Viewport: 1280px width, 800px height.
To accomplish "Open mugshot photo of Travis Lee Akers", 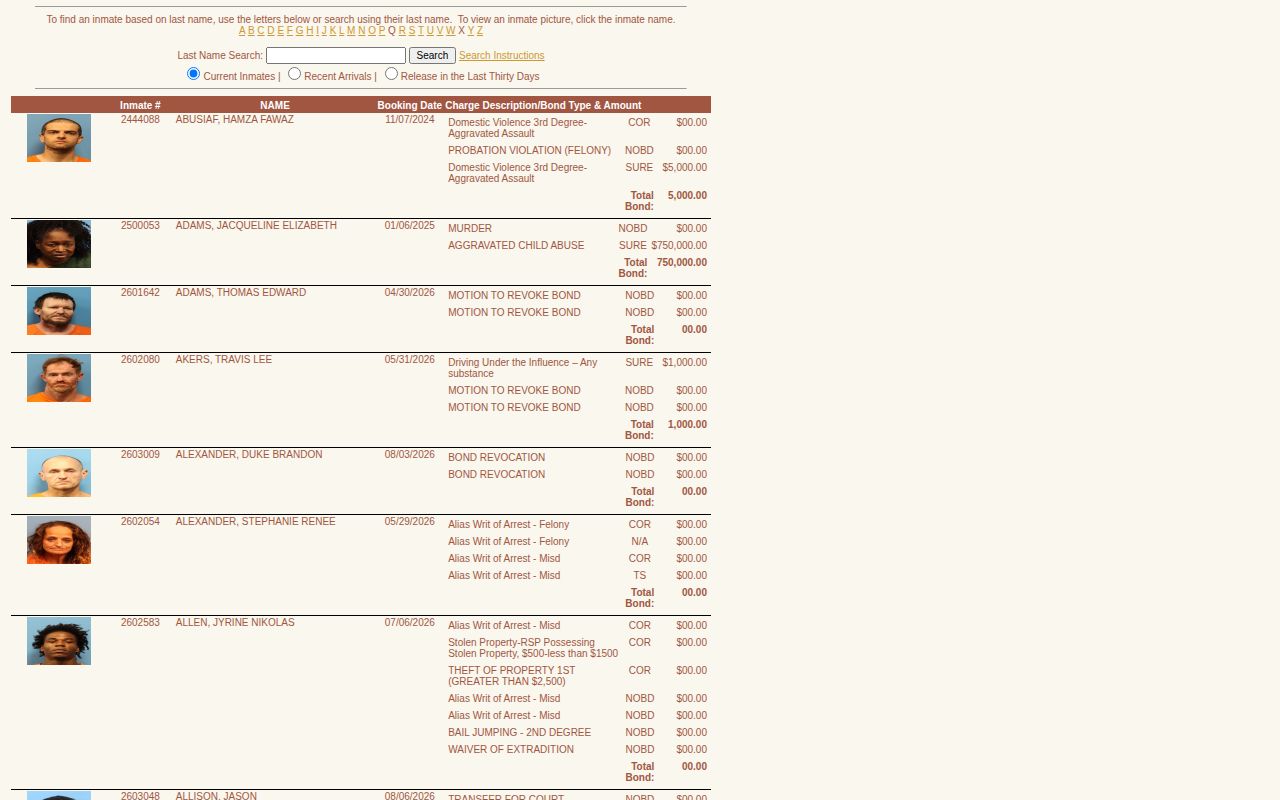I will point(59,378).
